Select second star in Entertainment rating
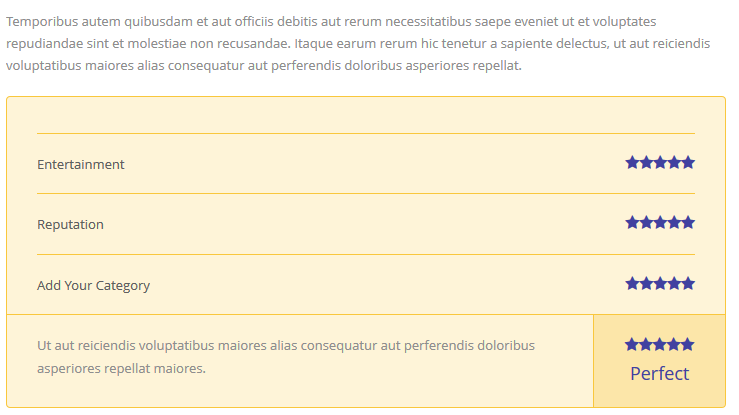 [646, 163]
